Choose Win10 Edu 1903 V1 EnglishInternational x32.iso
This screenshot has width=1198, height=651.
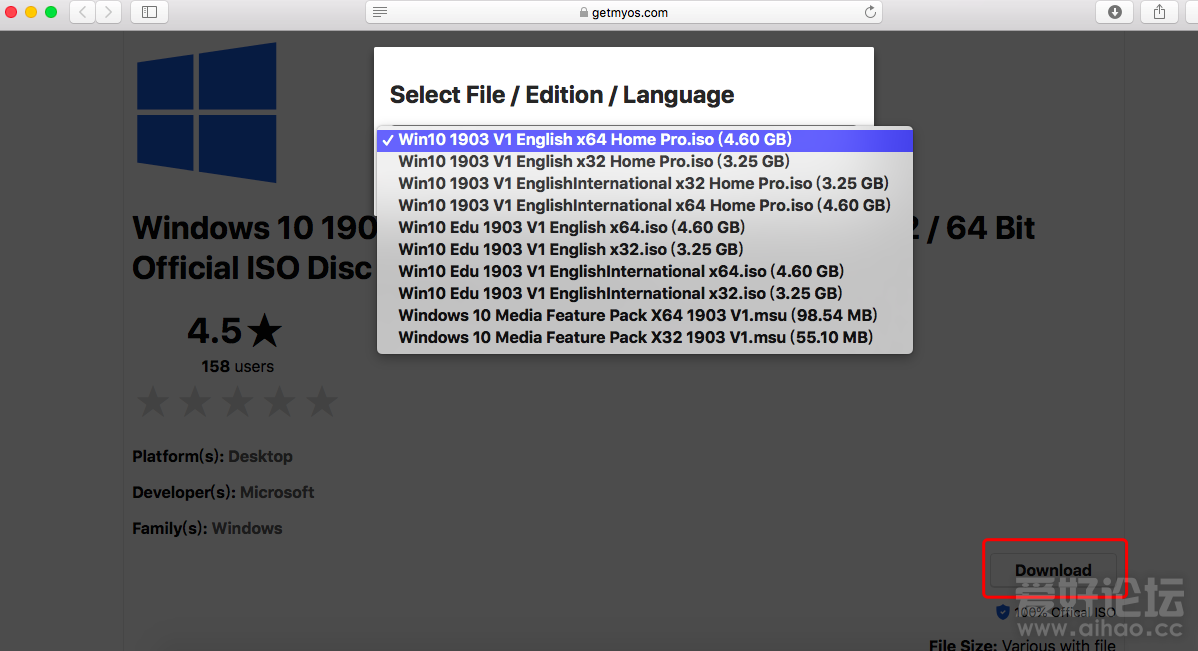coord(620,294)
